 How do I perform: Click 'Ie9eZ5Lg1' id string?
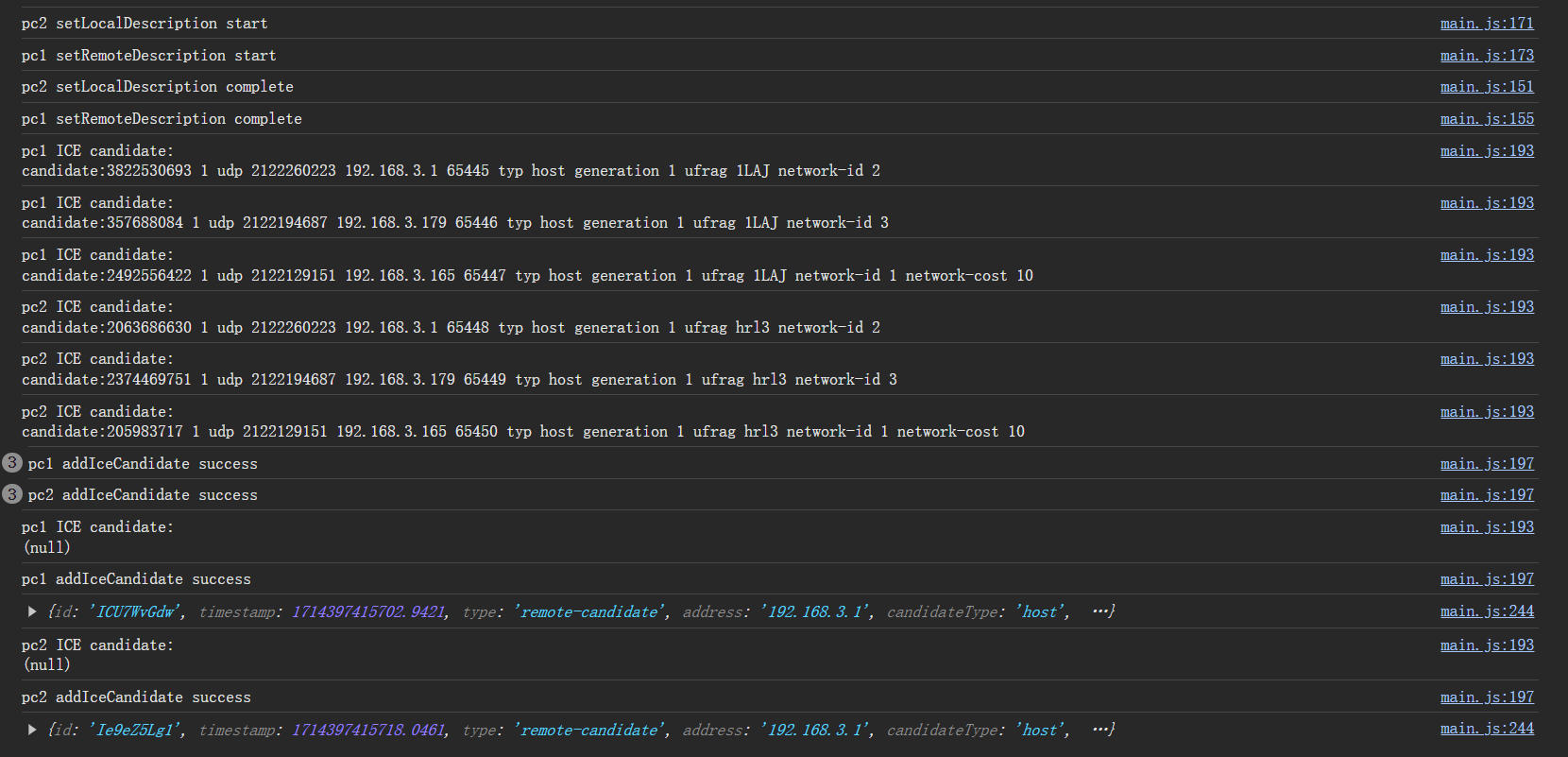[136, 730]
